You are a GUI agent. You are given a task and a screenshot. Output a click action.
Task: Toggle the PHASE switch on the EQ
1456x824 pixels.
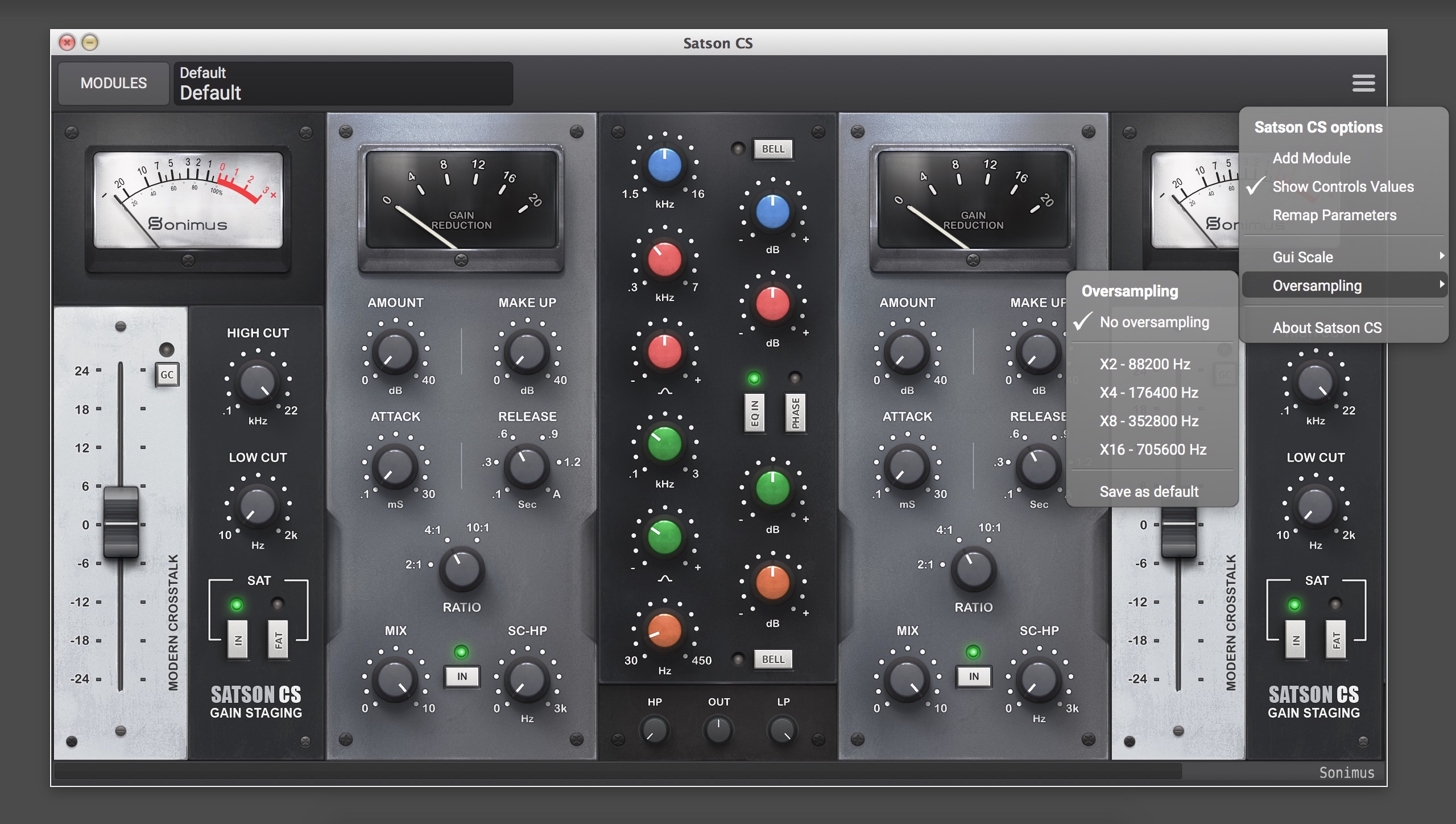(795, 413)
